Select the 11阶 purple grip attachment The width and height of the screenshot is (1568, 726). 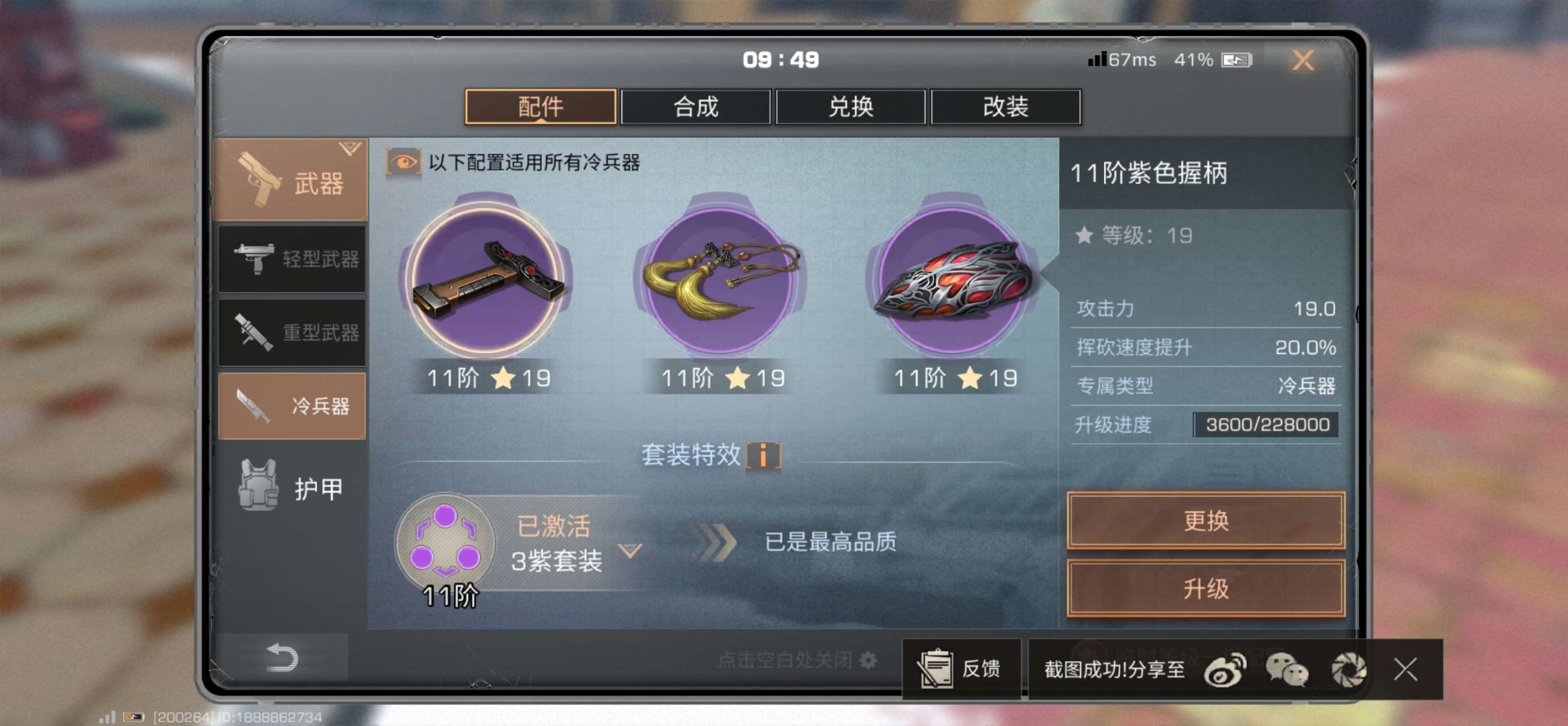pyautogui.click(x=486, y=280)
